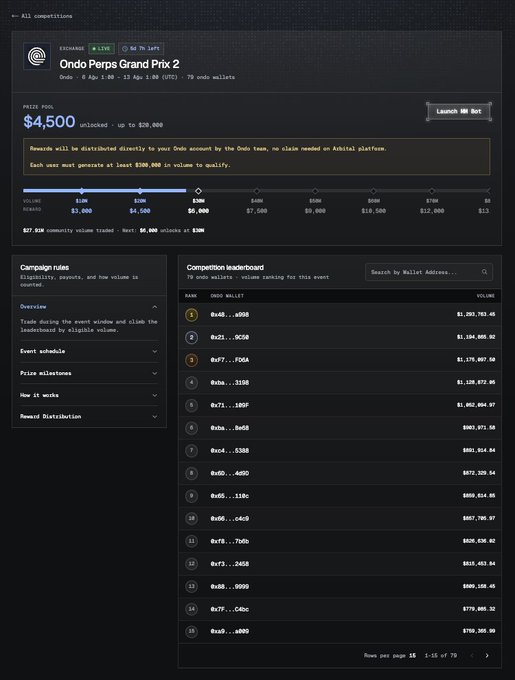Viewport: 515px width, 680px height.
Task: Click the $20M volume milestone marker
Action: (140, 191)
